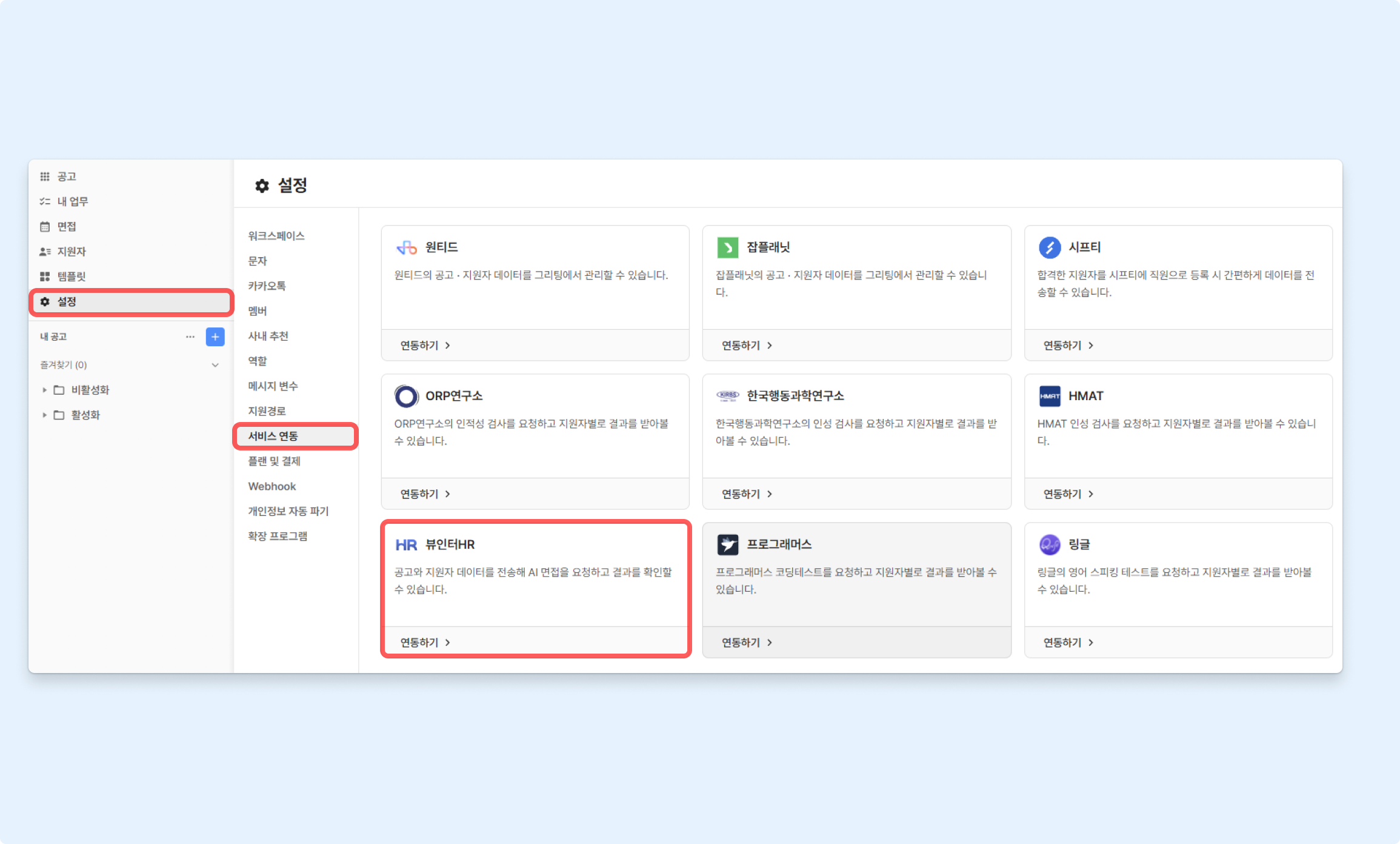The height and width of the screenshot is (844, 1400).
Task: Open the 템플릿 sidebar item
Action: click(x=72, y=276)
